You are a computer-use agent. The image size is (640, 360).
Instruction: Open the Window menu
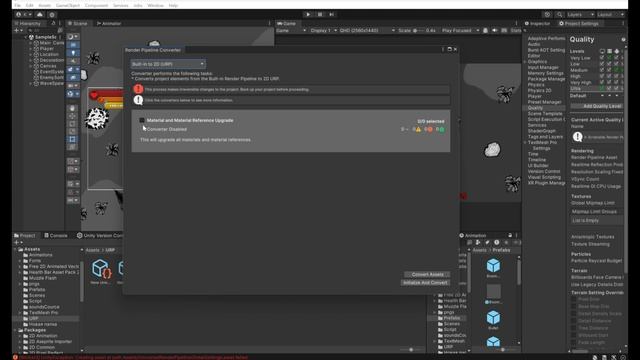[x=155, y=5]
